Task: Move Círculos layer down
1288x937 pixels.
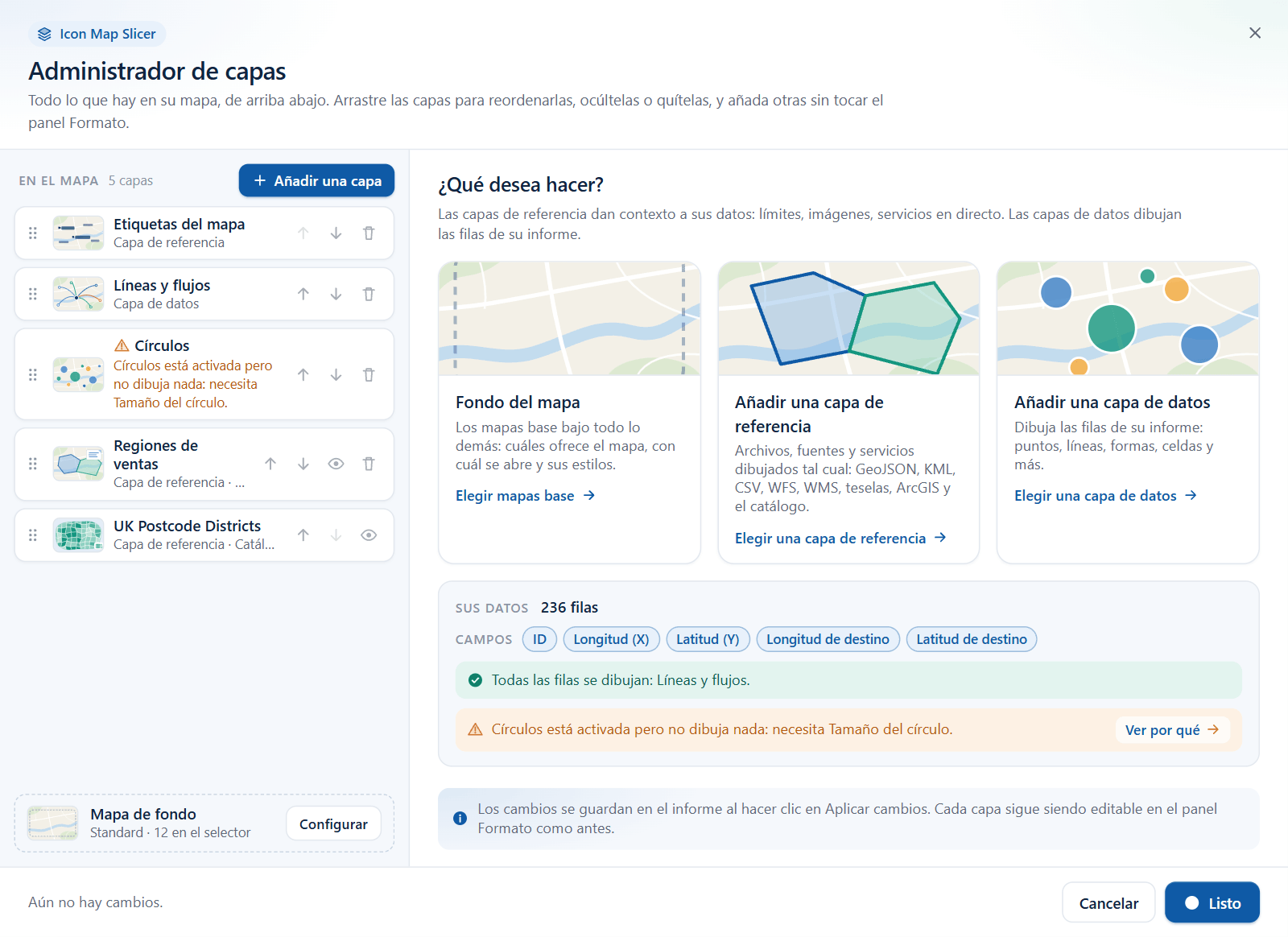Action: pyautogui.click(x=336, y=375)
